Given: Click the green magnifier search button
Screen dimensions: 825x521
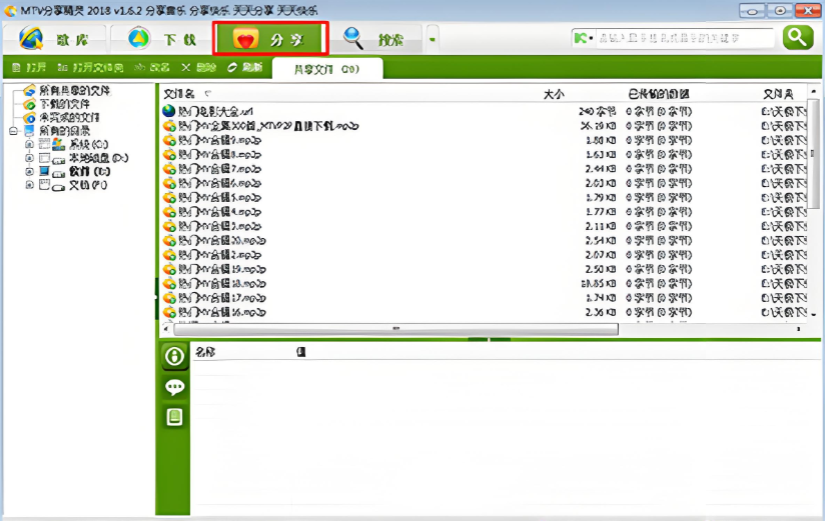Looking at the screenshot, I should [797, 38].
